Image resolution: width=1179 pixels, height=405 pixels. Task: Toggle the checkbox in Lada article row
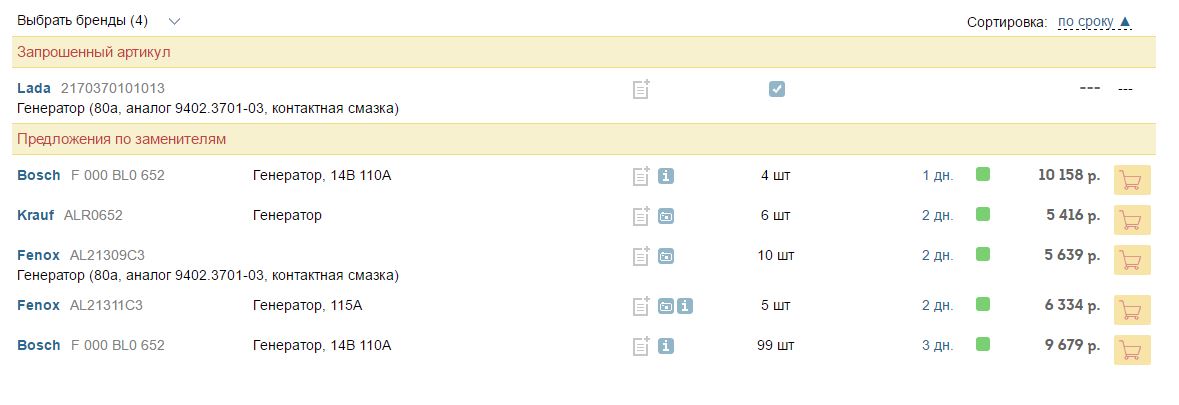pyautogui.click(x=777, y=89)
